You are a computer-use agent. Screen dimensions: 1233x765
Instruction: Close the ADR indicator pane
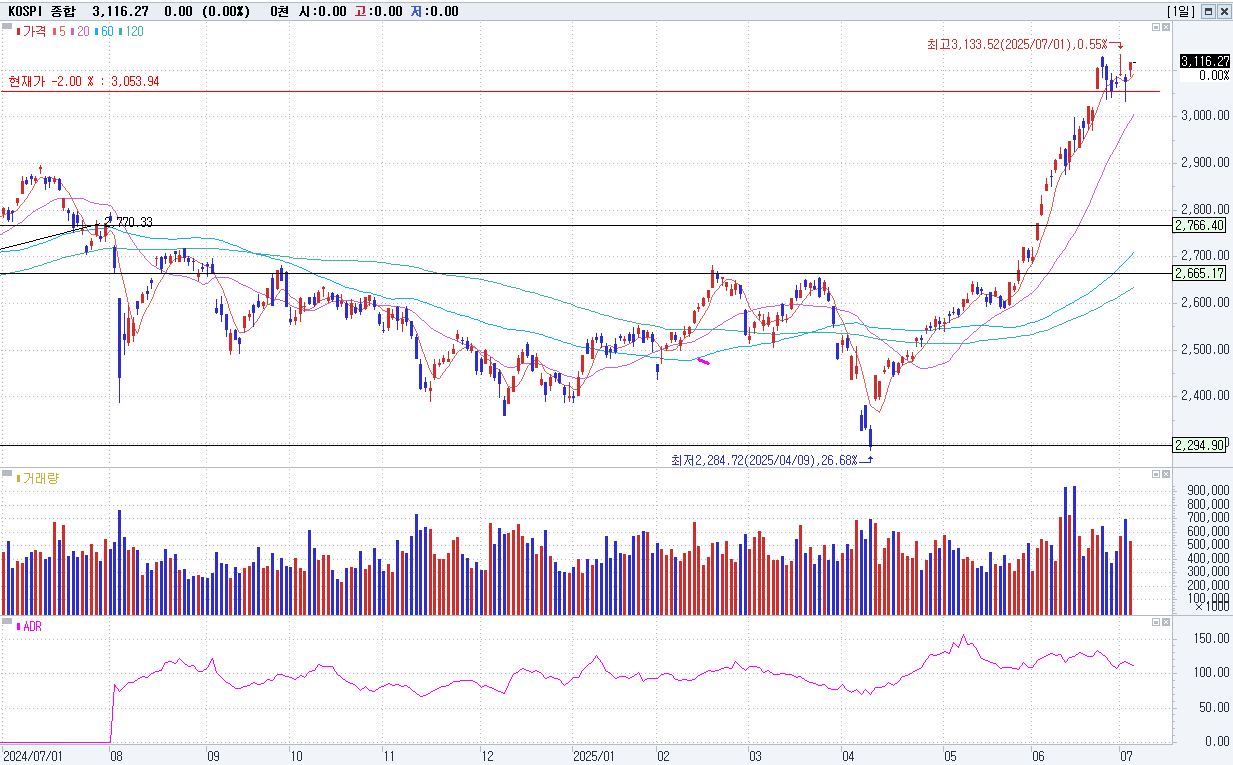coord(1167,622)
